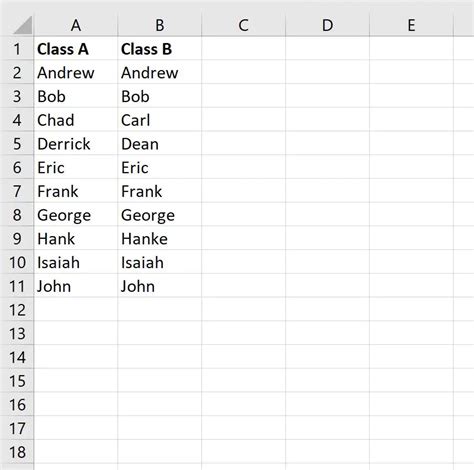Screen dimensions: 474x470
Task: Select row 12 header
Action: pyautogui.click(x=17, y=310)
